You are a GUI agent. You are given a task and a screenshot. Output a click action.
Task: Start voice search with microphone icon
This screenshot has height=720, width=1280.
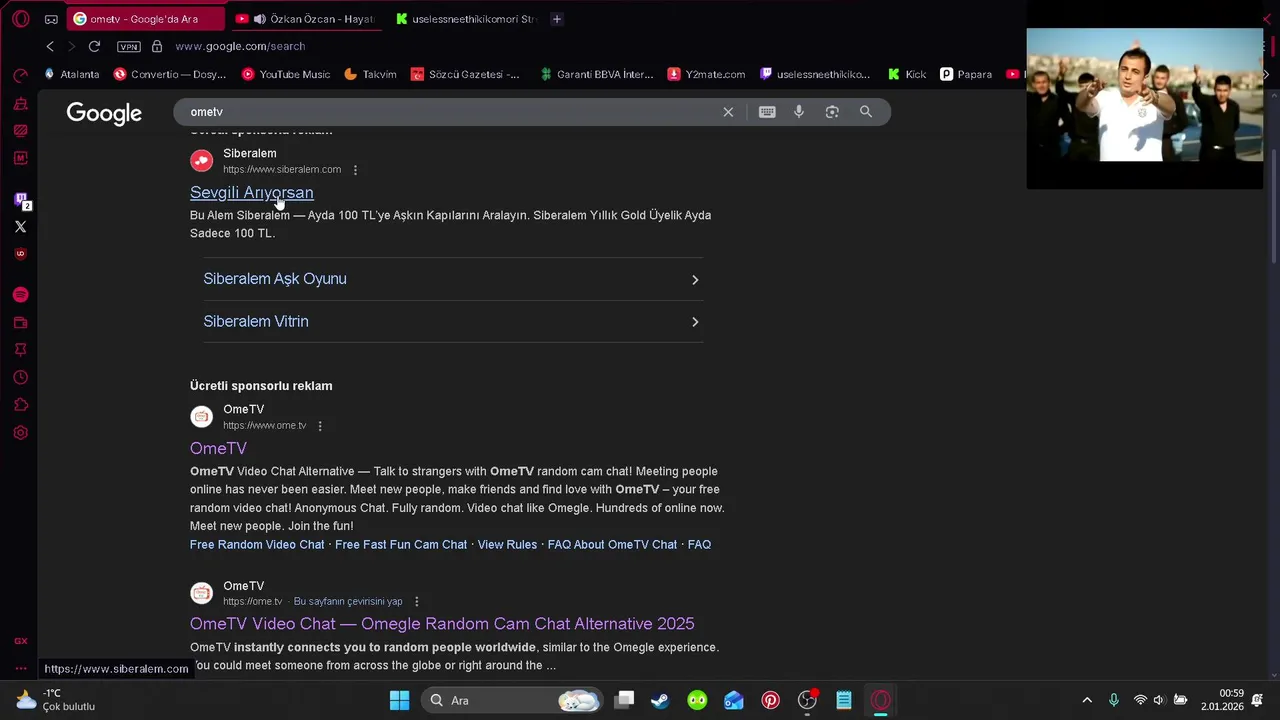[x=799, y=112]
